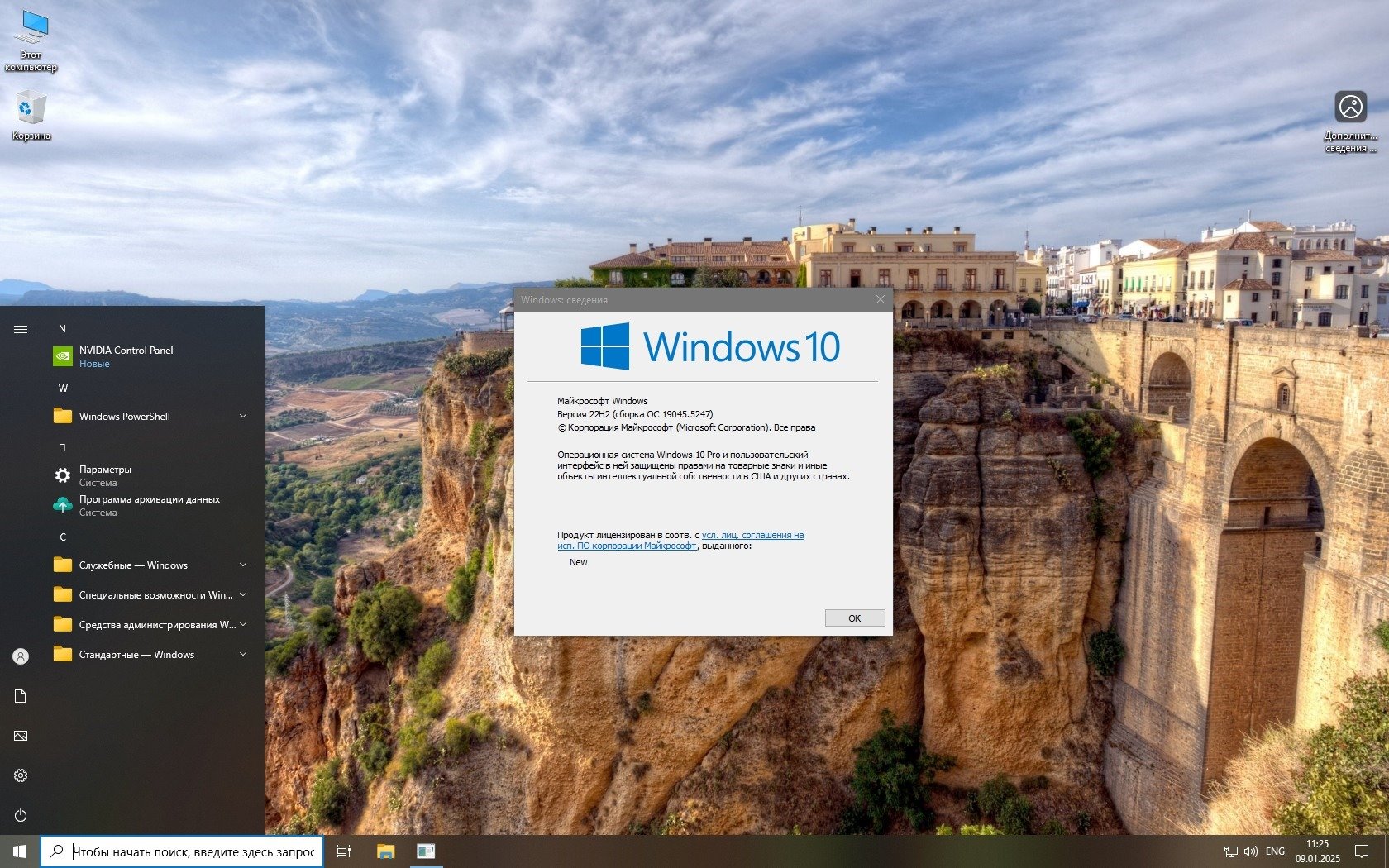The width and height of the screenshot is (1389, 868).
Task: Open File Explorer from the taskbar
Action: pyautogui.click(x=385, y=851)
